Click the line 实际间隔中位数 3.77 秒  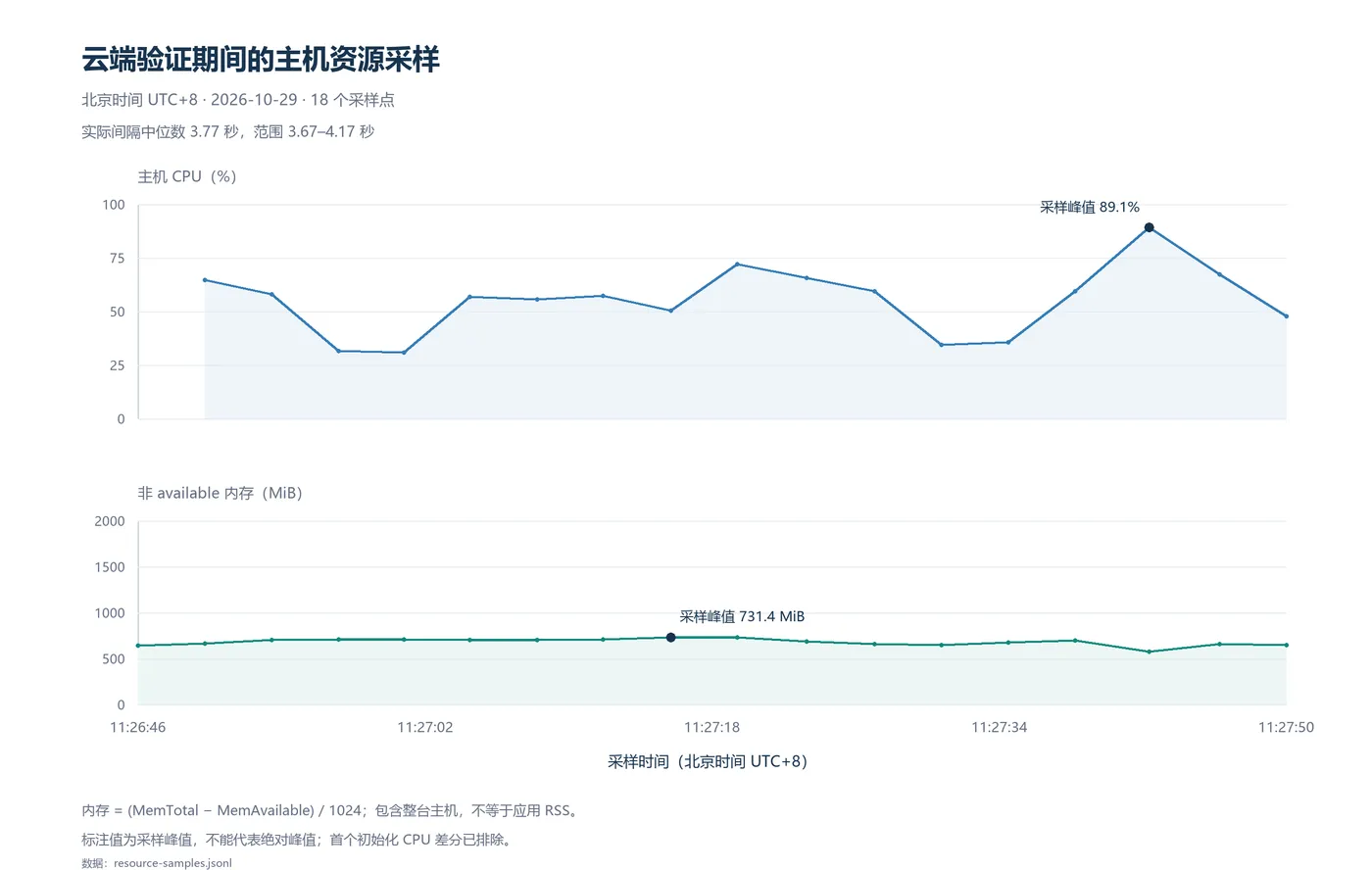[228, 131]
